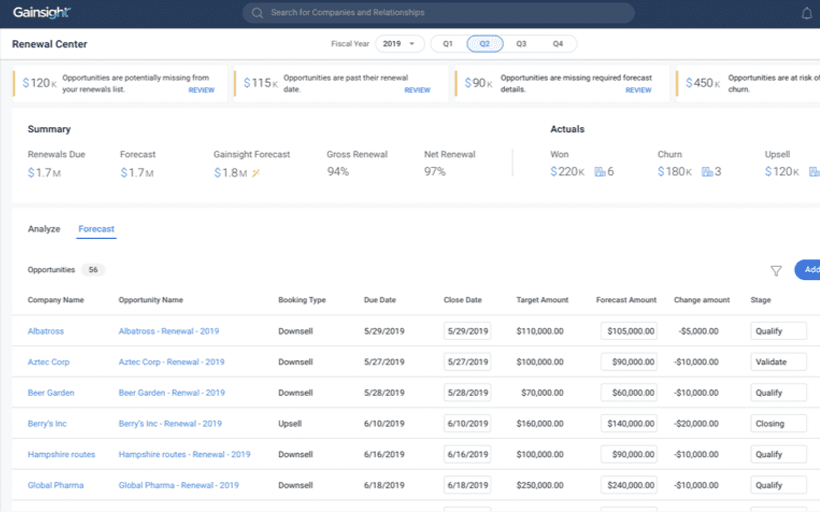
Task: Click the building icon beside Upsell amount
Action: [814, 172]
